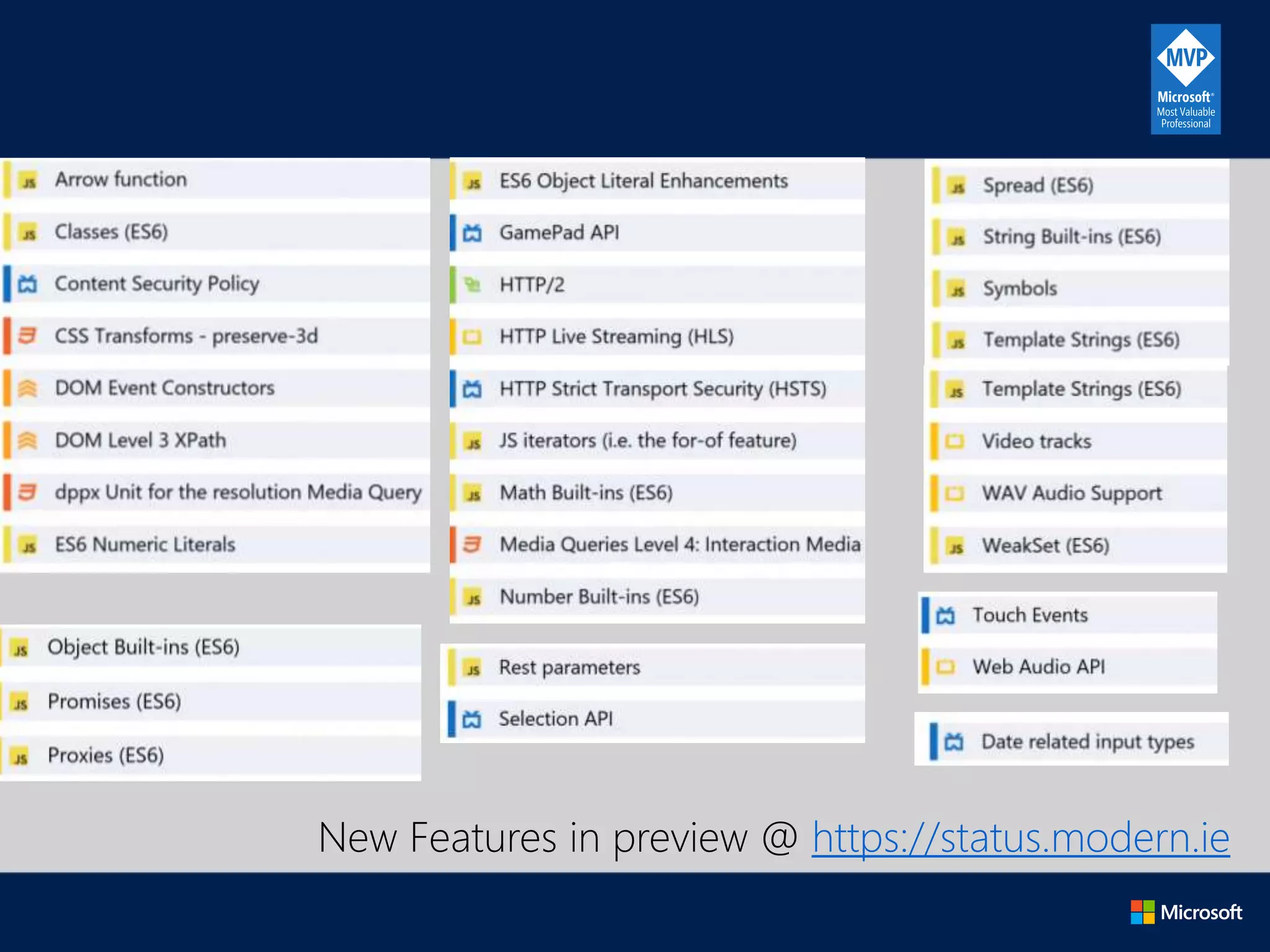1270x952 pixels.
Task: Click the media icon next to Web Audio API
Action: [946, 667]
